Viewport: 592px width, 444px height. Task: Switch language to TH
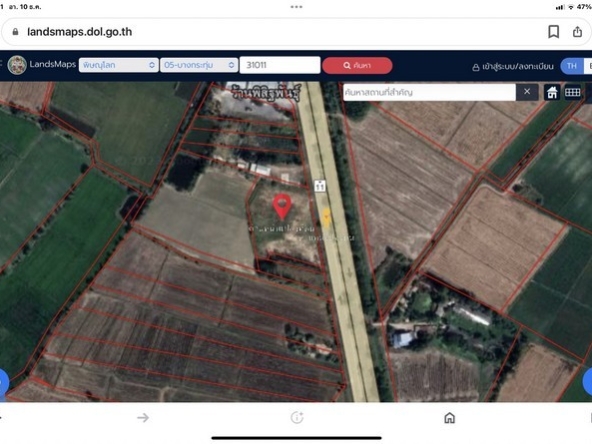[572, 66]
